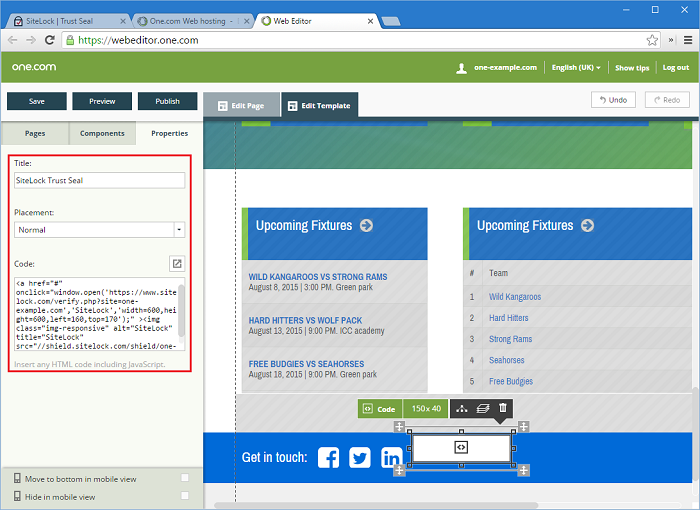Screen dimensions: 700x510
Task: Click one-example.com account link
Action: point(505,67)
